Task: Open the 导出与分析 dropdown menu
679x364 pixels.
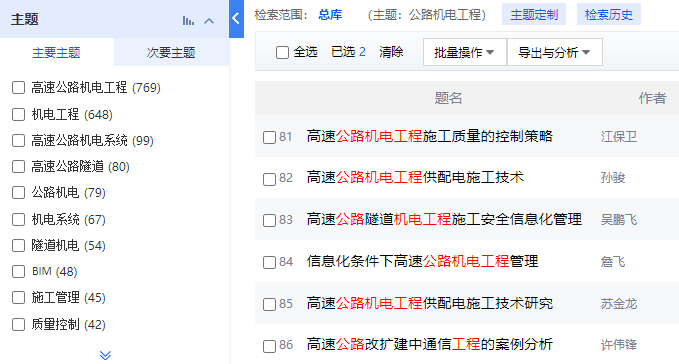Action: [x=554, y=52]
